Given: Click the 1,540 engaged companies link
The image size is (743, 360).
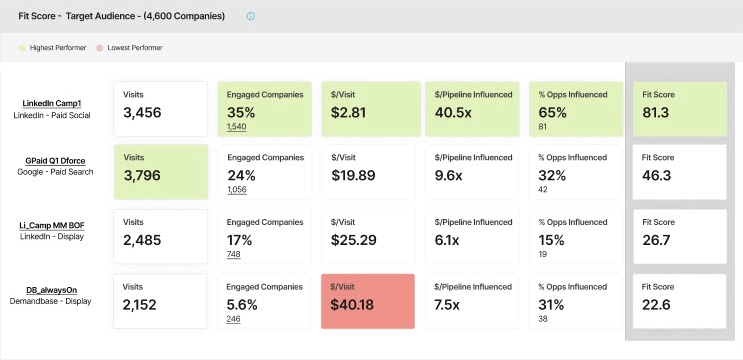Looking at the screenshot, I should coord(236,126).
